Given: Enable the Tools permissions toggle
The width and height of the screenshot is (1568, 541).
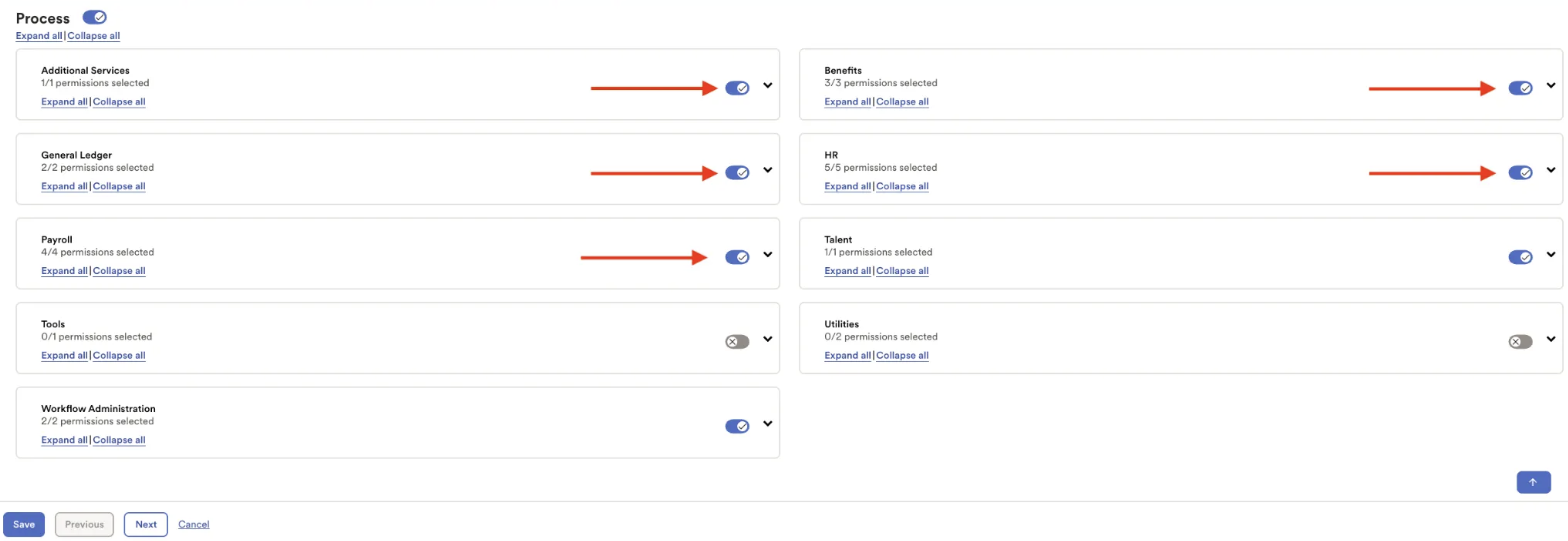Looking at the screenshot, I should [737, 341].
